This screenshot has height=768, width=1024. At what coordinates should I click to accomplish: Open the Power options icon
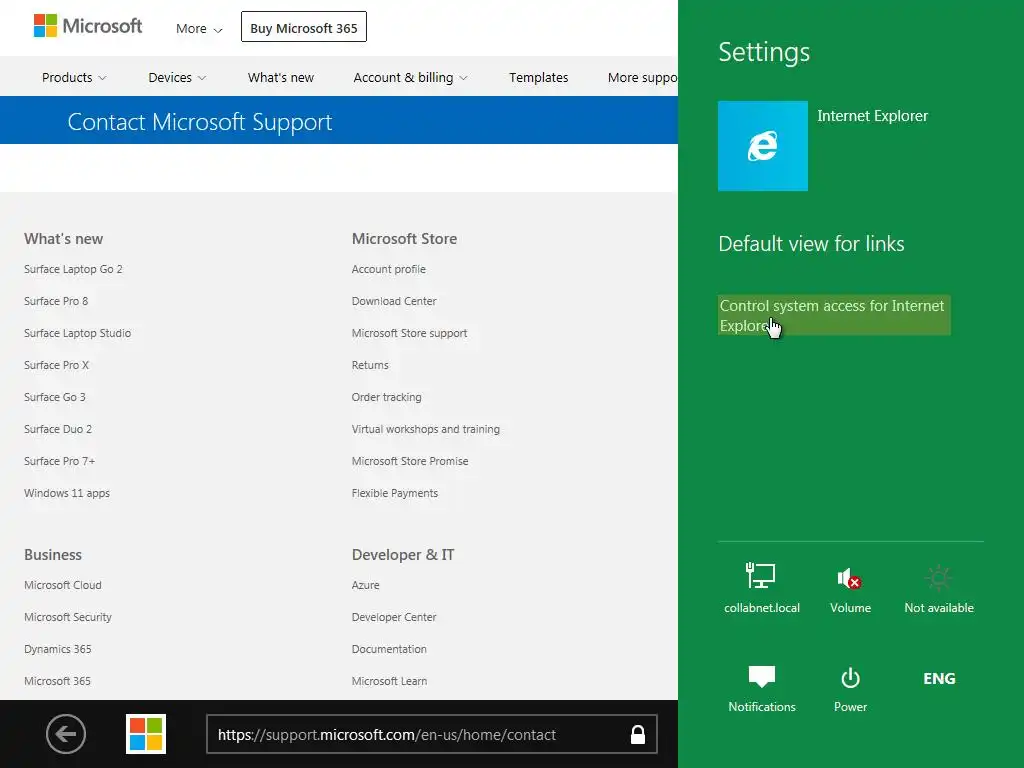[x=850, y=688]
